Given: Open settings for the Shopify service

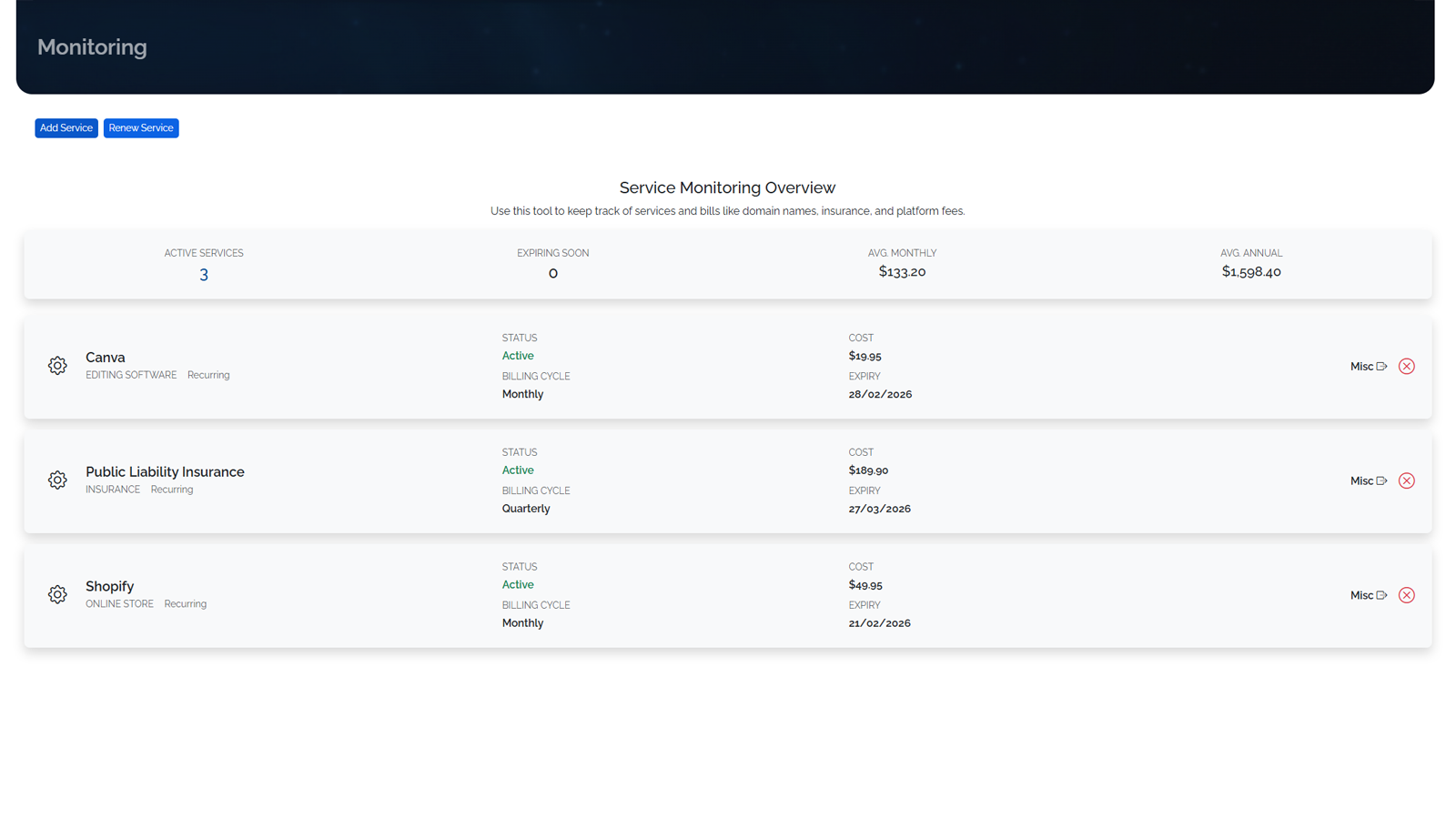Looking at the screenshot, I should (x=56, y=594).
